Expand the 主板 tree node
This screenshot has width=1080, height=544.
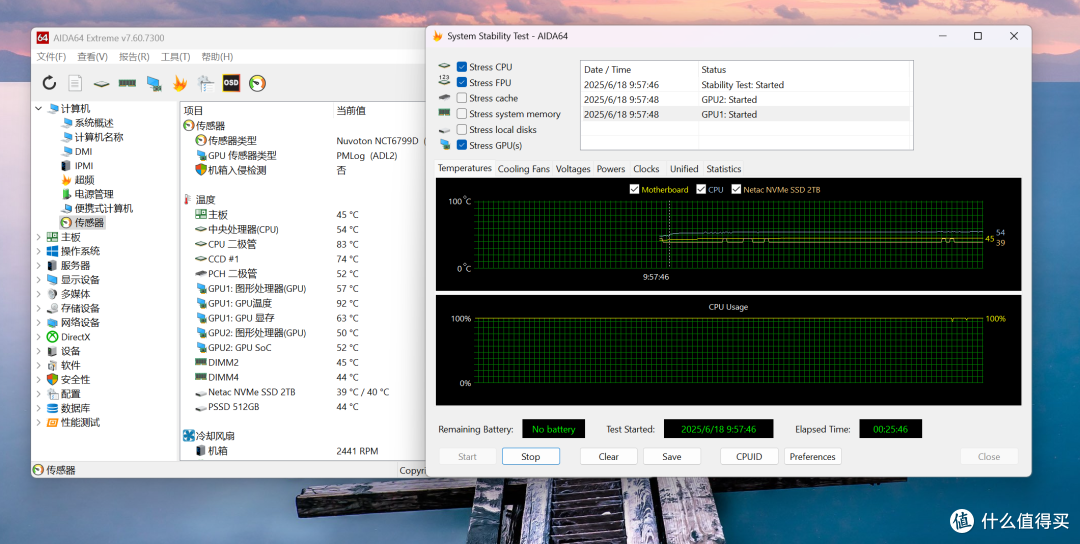tap(39, 237)
